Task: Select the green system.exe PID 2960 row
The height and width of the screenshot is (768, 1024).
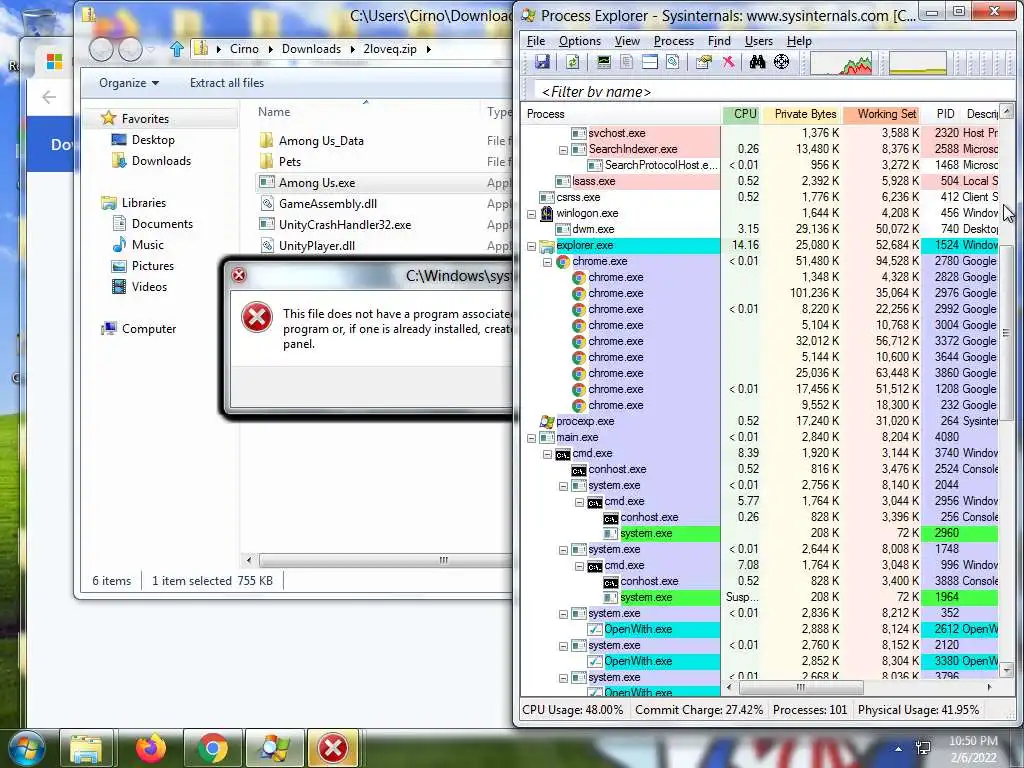Action: coord(761,534)
